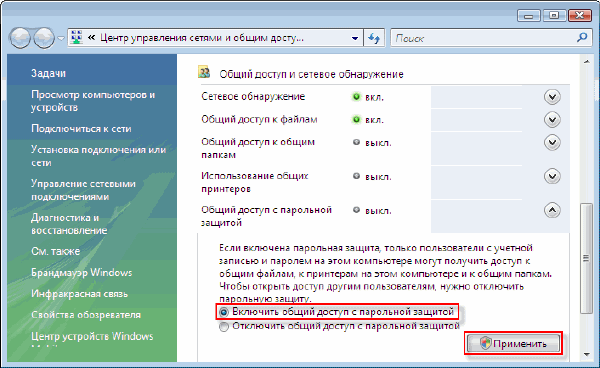This screenshot has height=368, width=600.
Task: Open the Брандмауэр Windows link
Action: tap(82, 273)
